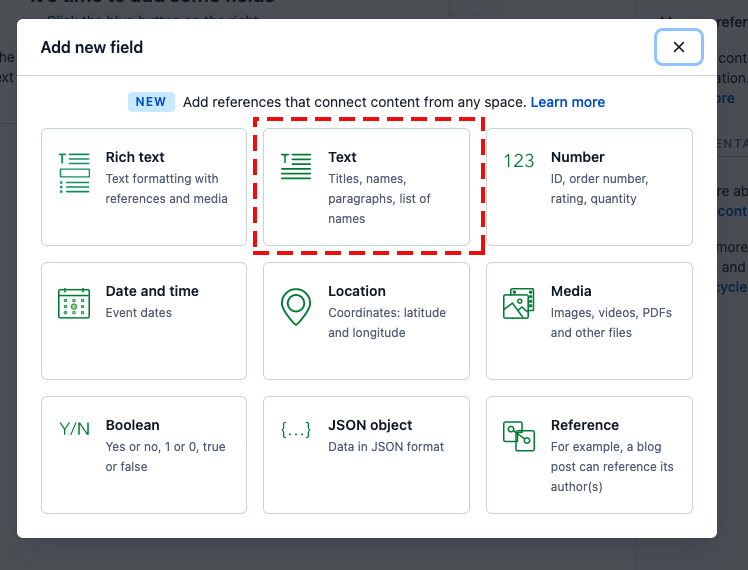The height and width of the screenshot is (570, 748).
Task: Click the Text field lines icon
Action: click(296, 166)
